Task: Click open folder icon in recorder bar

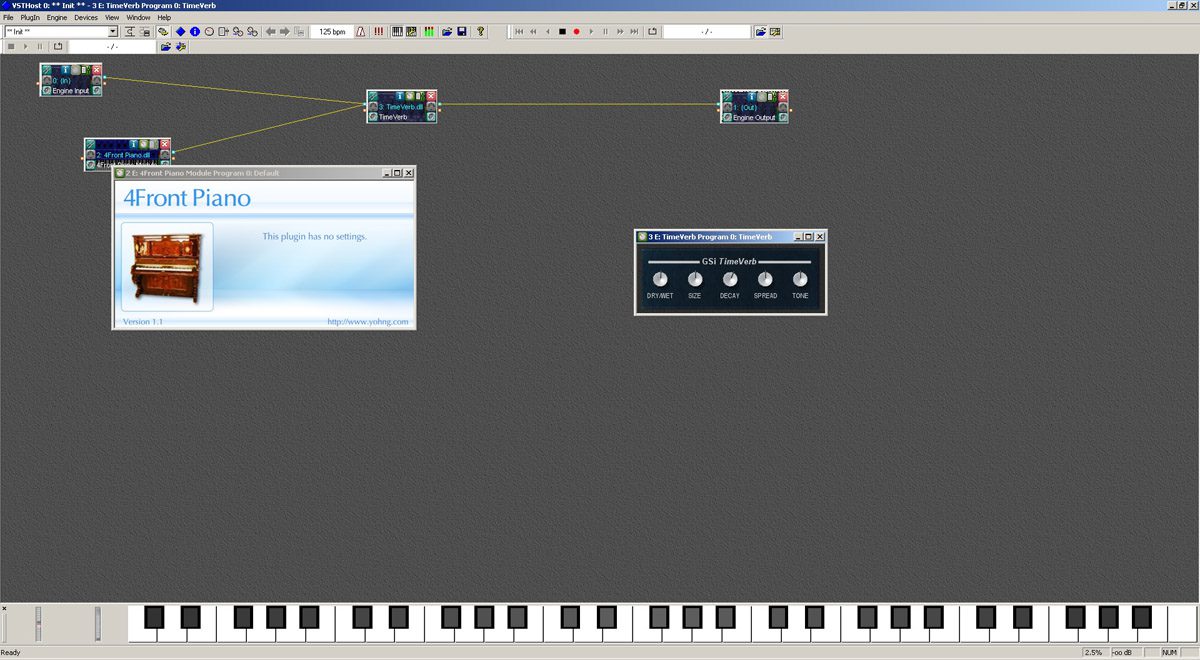Action: pyautogui.click(x=166, y=46)
